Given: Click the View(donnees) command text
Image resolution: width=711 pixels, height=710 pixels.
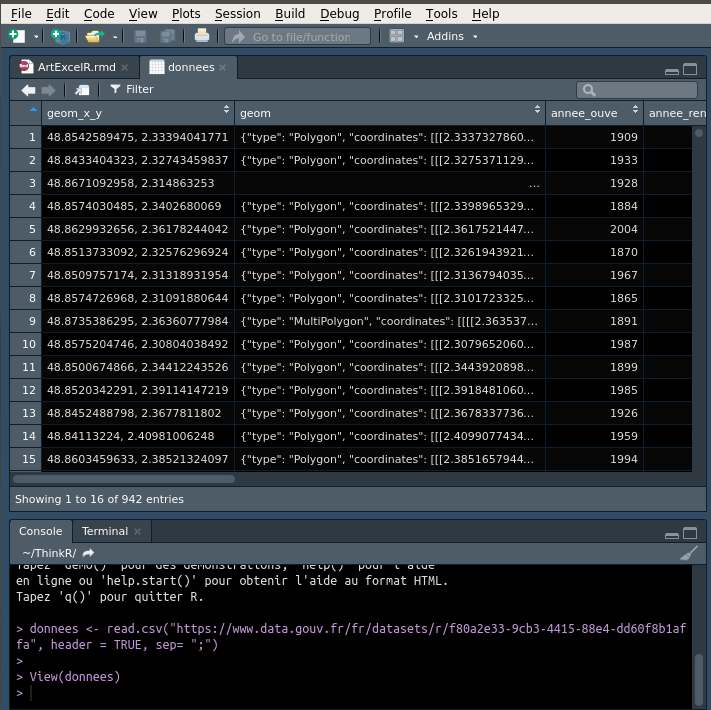Looking at the screenshot, I should pos(75,677).
